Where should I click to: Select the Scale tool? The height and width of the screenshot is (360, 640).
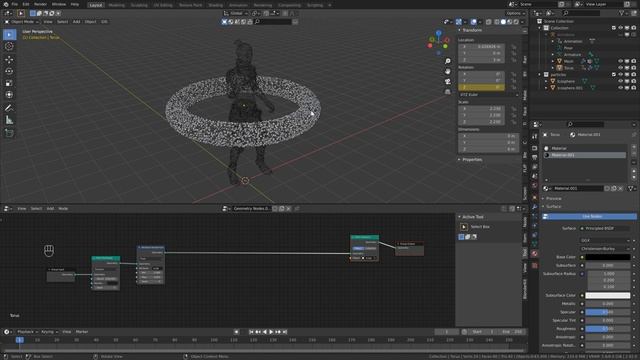tap(9, 83)
